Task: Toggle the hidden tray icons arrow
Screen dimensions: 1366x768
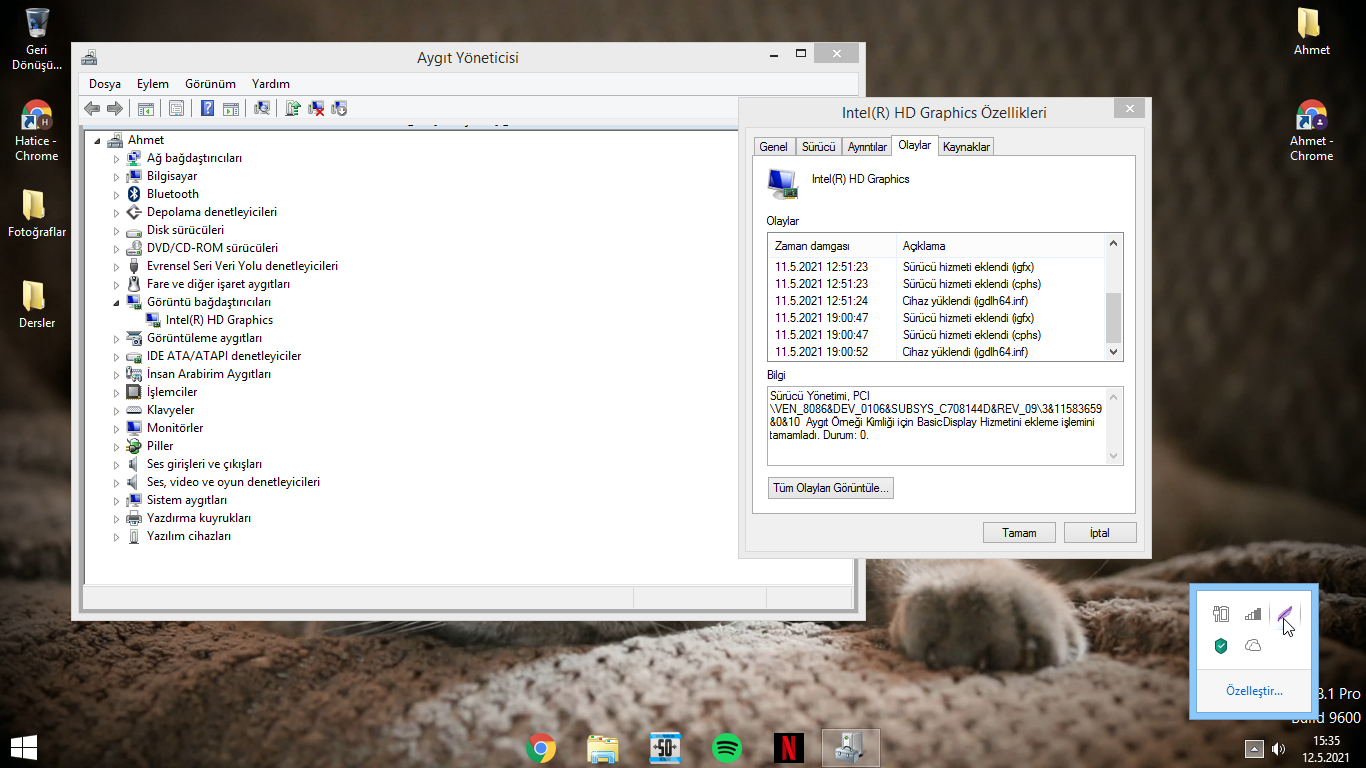Action: pyautogui.click(x=1254, y=748)
